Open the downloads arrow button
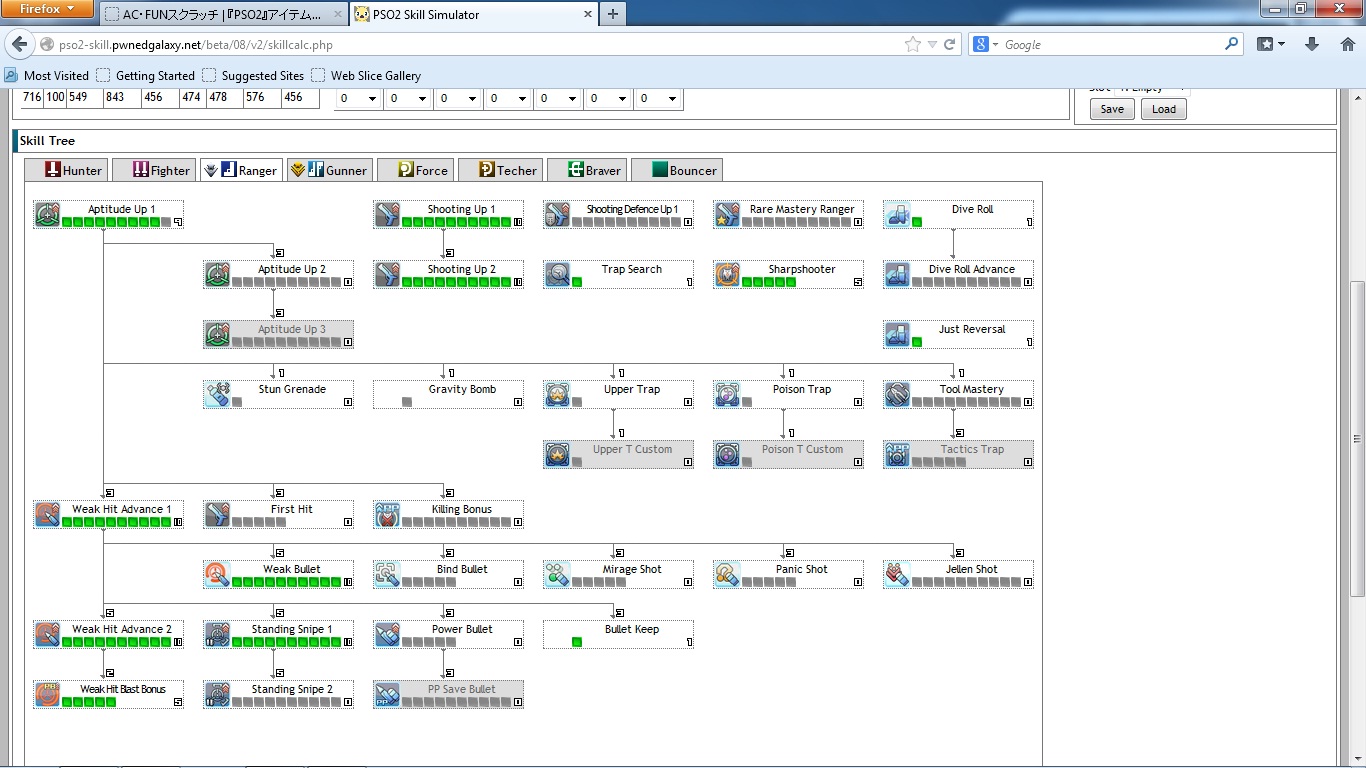Image resolution: width=1366 pixels, height=768 pixels. click(x=1312, y=44)
